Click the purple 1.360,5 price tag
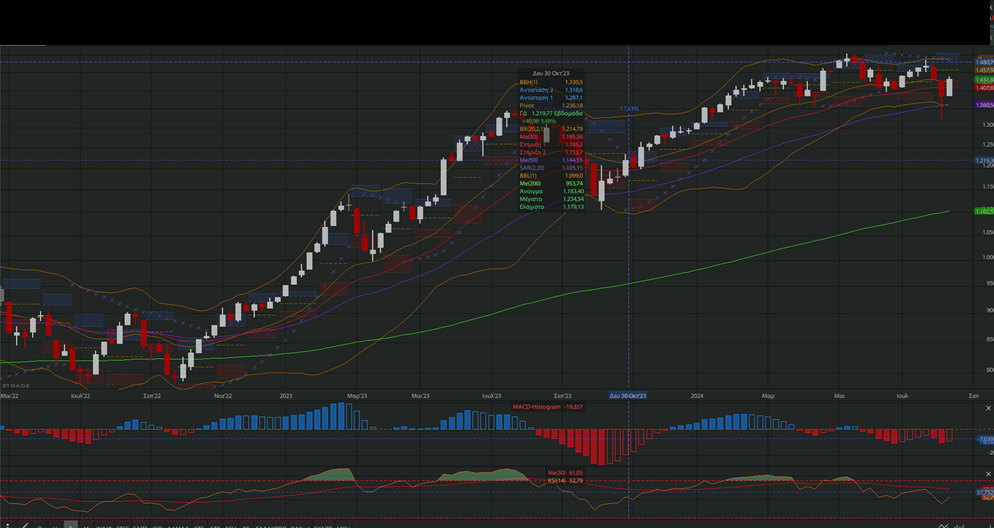Viewport: 994px width, 528px height. coord(984,105)
